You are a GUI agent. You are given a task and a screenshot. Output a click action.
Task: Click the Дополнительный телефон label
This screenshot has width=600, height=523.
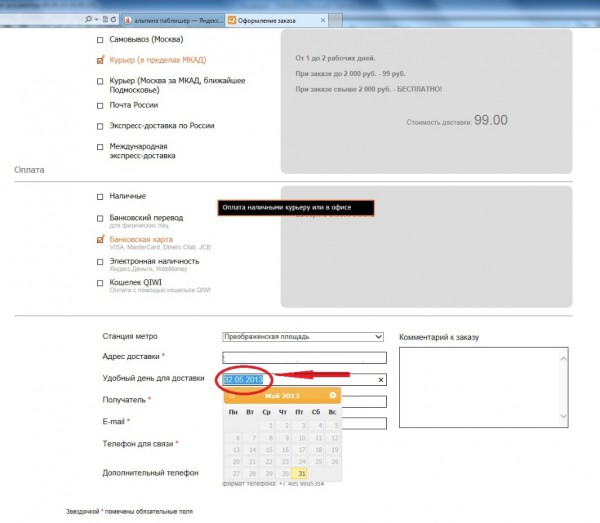coord(150,473)
